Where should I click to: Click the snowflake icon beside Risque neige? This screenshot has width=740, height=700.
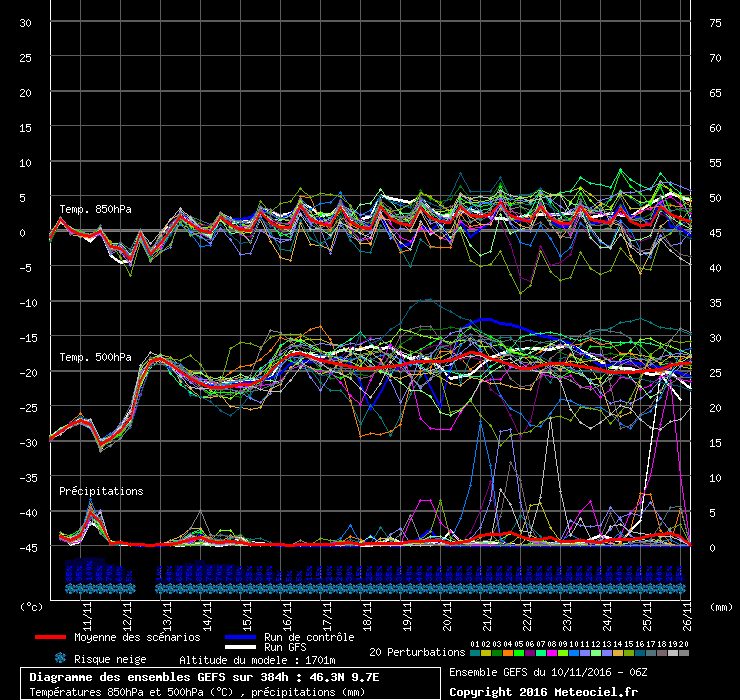[60, 658]
